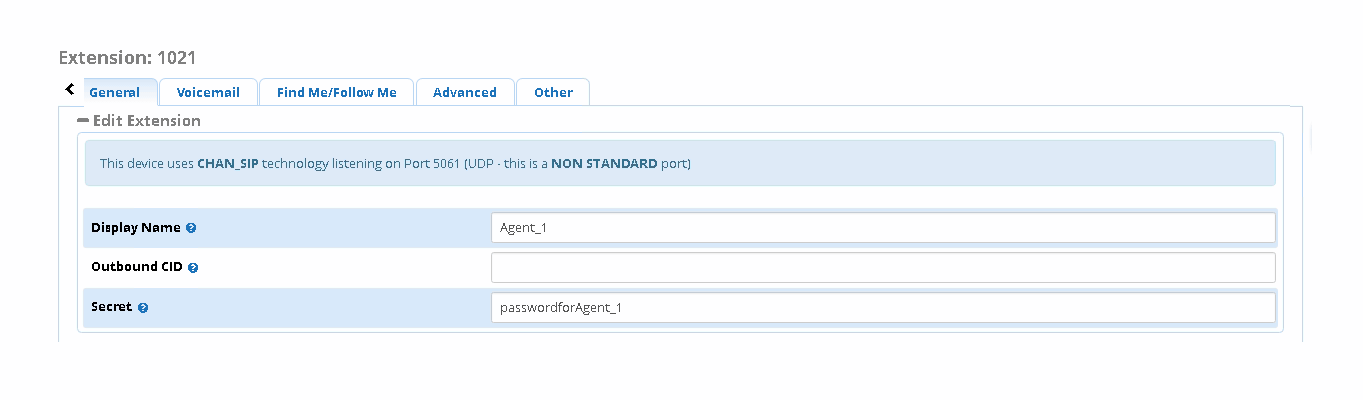
Task: Select the General tab
Action: (x=115, y=92)
